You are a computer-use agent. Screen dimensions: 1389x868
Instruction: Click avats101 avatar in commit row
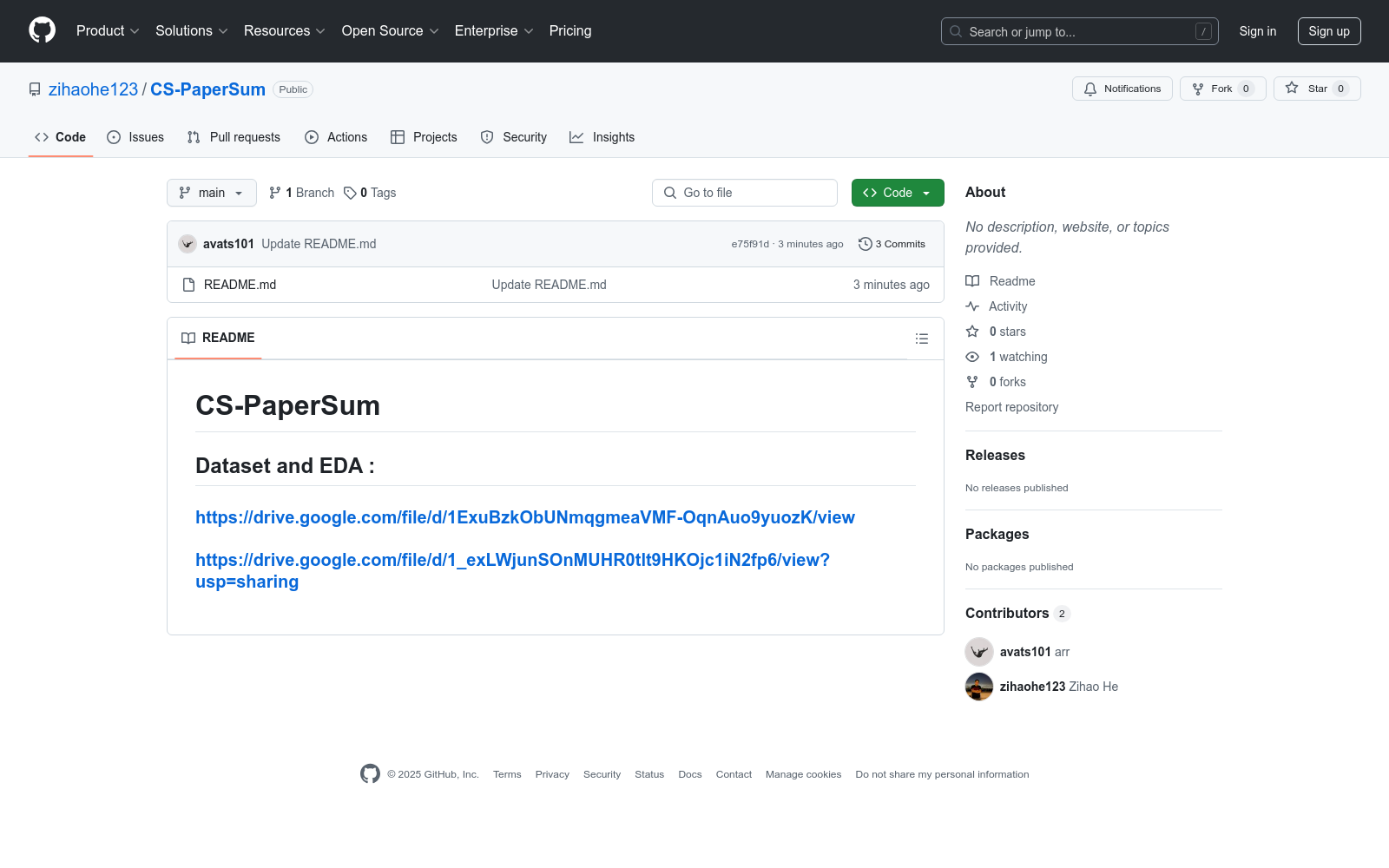point(188,244)
